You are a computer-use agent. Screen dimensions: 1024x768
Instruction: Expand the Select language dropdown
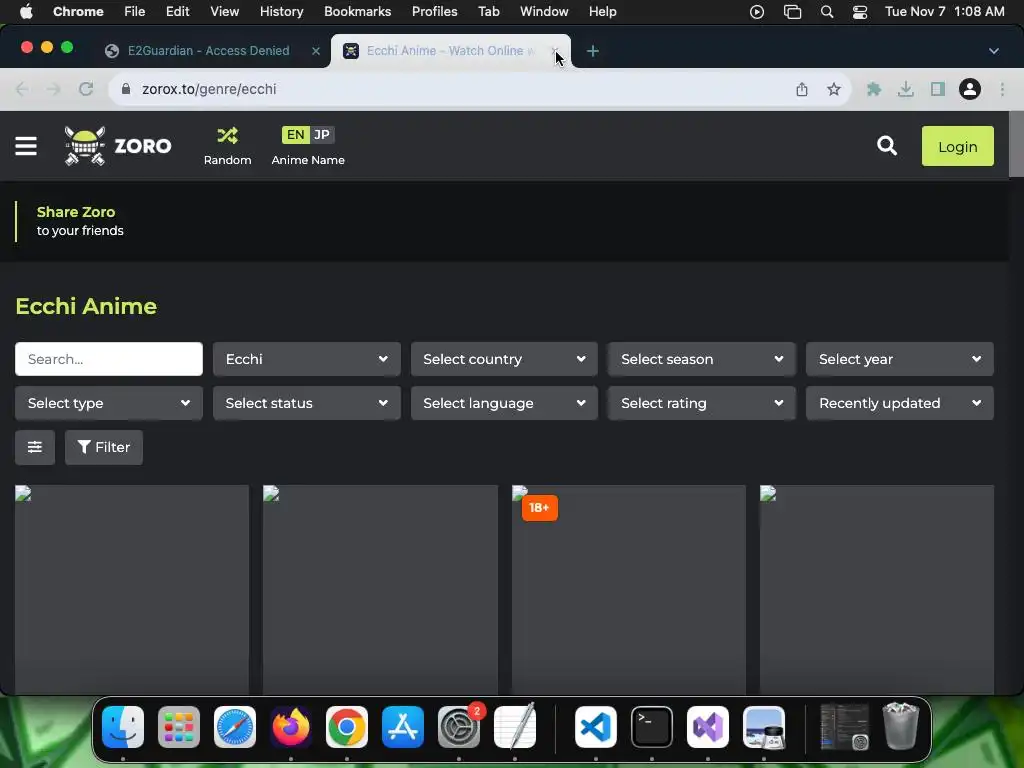click(x=504, y=403)
